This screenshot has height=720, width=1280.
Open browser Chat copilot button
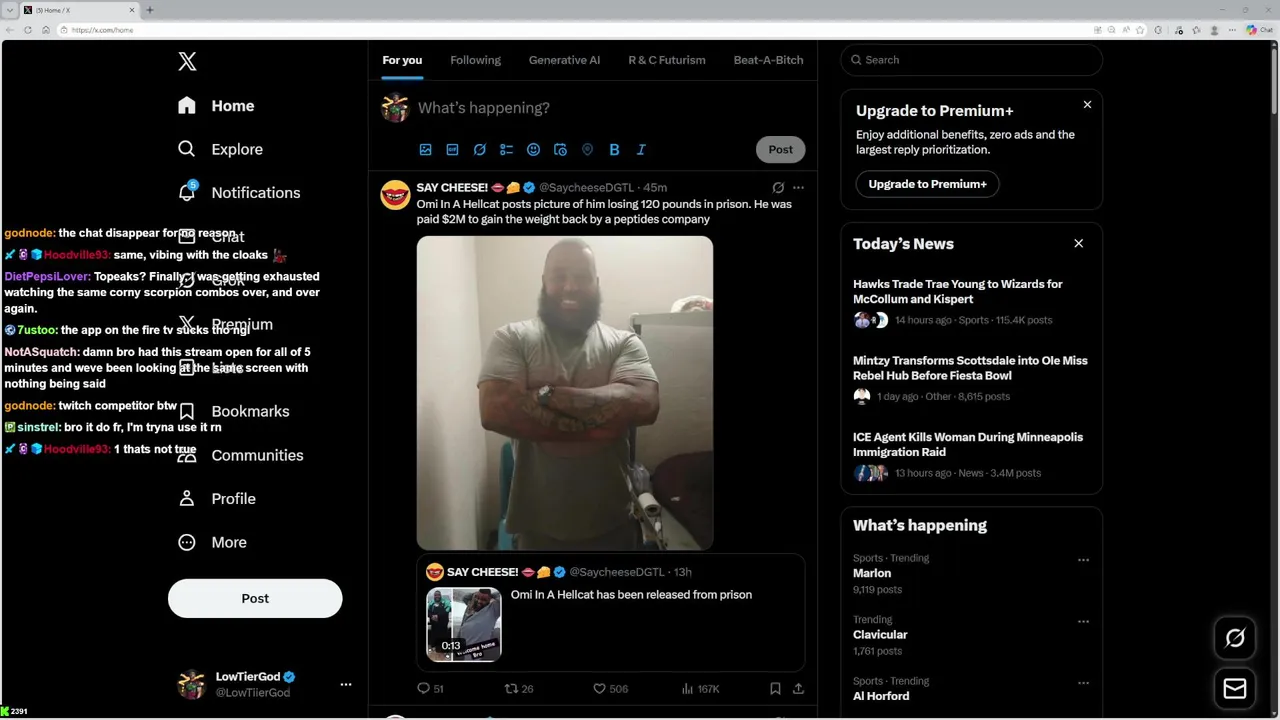(1259, 30)
